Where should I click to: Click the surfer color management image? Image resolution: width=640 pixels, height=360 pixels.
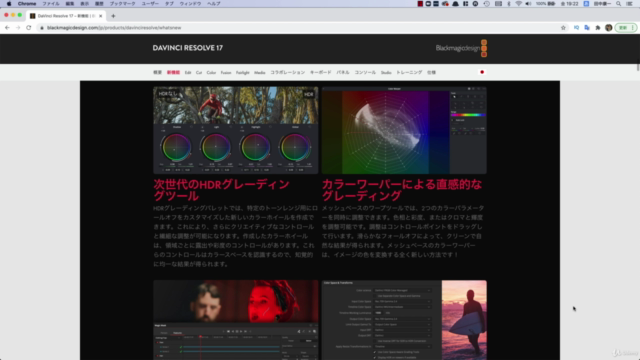404,320
